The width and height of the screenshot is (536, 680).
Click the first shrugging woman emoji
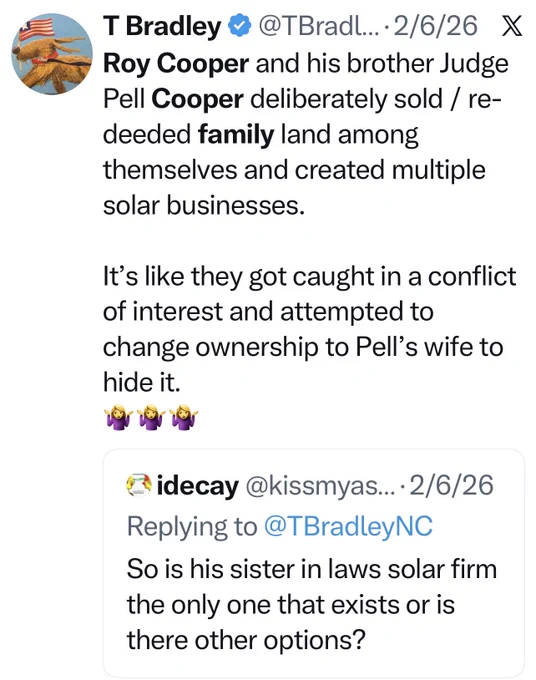tap(118, 417)
